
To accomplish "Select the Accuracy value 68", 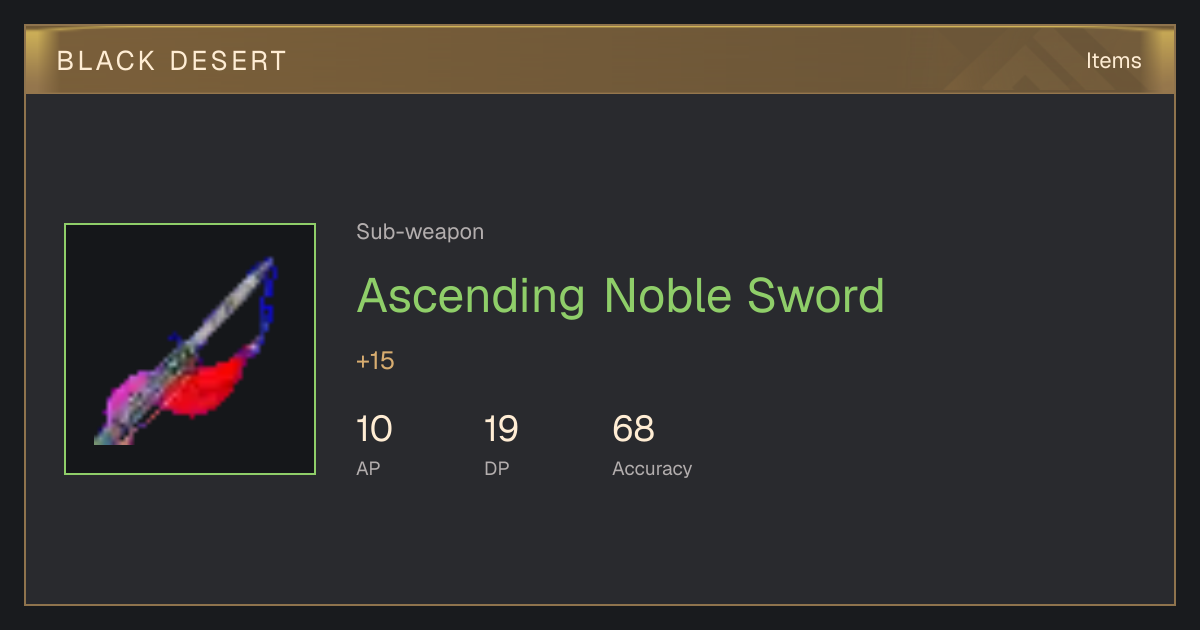I will point(633,429).
